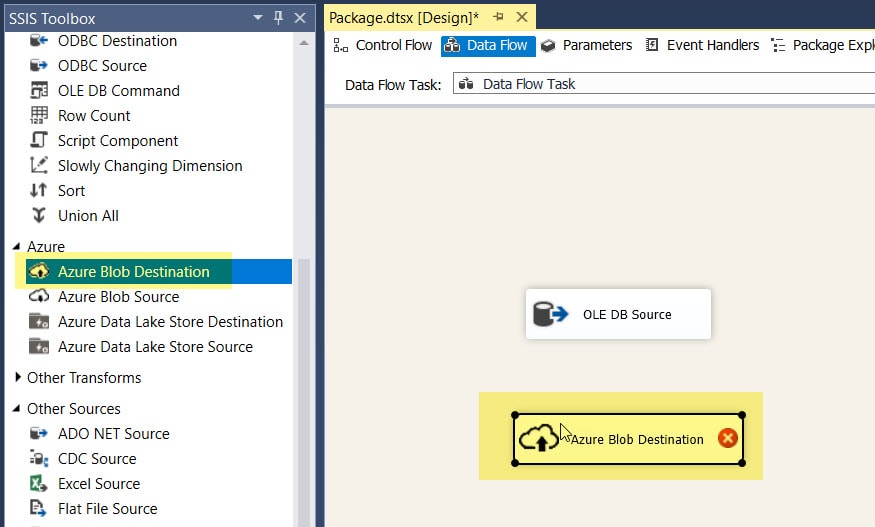Click the toolbox scrollbar up arrow

tap(304, 42)
